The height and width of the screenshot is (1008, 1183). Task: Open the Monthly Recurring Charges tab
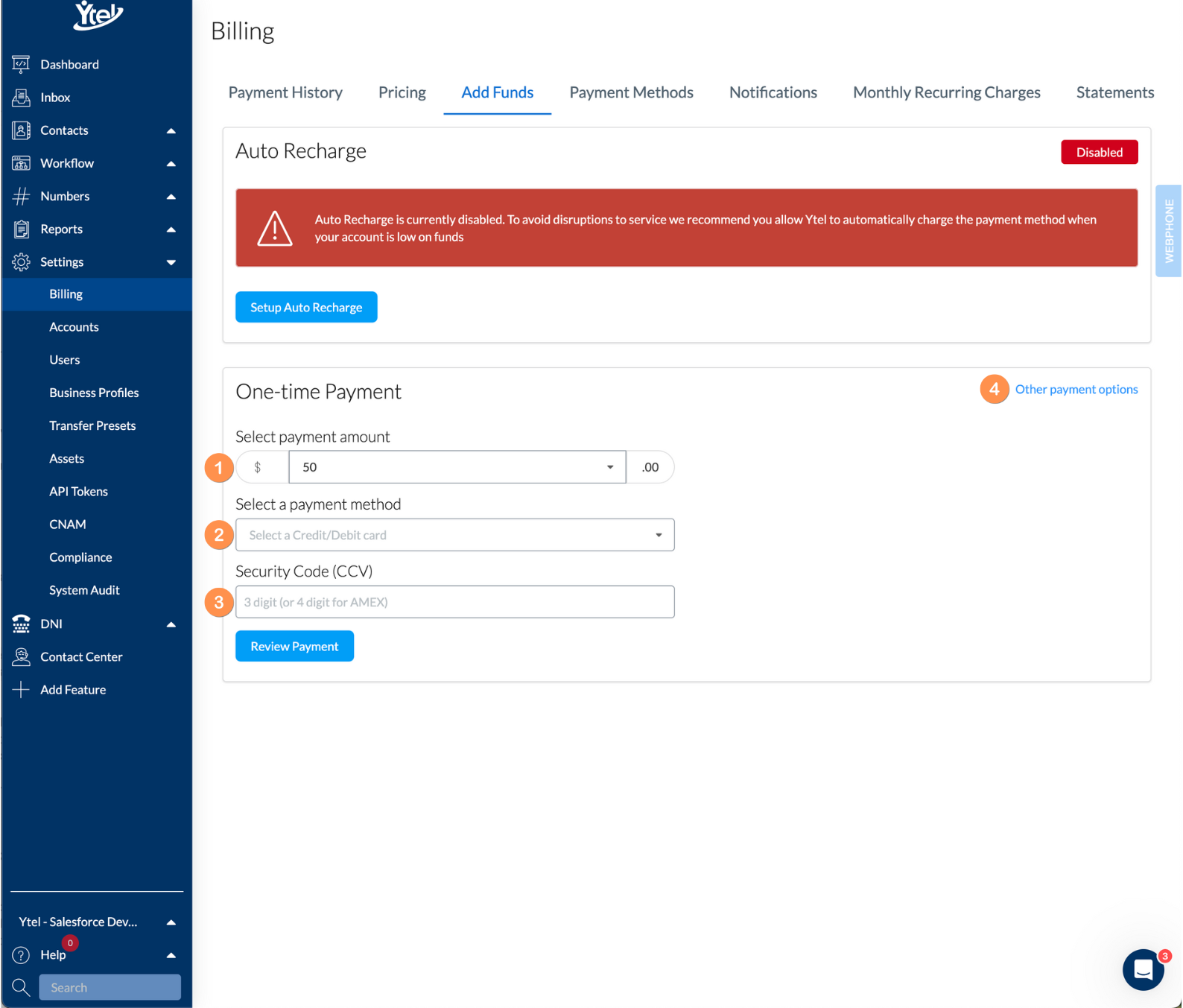(947, 92)
